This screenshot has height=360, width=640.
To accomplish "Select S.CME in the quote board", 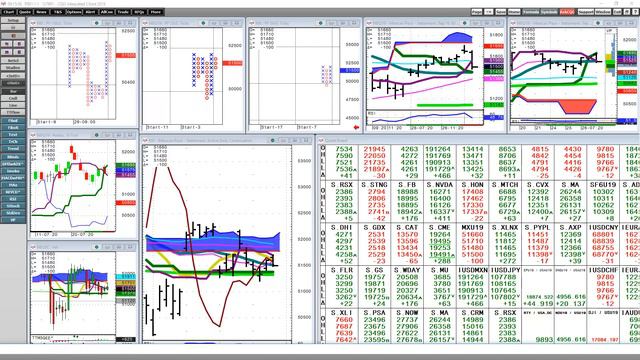I will tap(440, 227).
